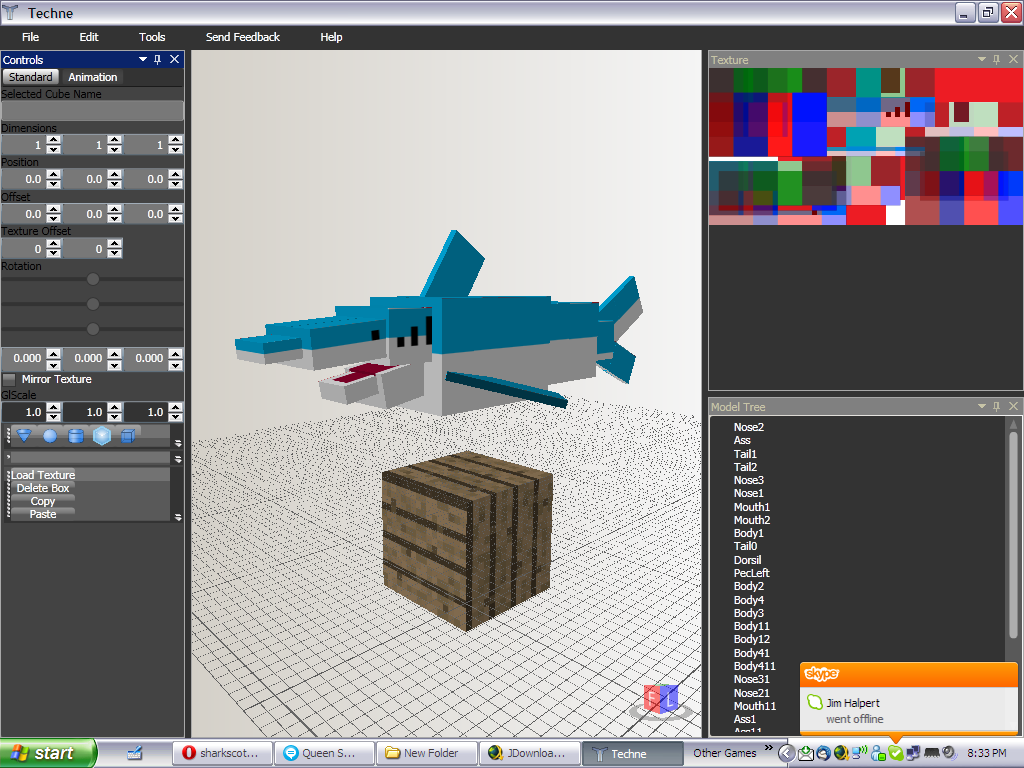
Task: Select Dorsil in the Model Tree
Action: pyautogui.click(x=747, y=559)
